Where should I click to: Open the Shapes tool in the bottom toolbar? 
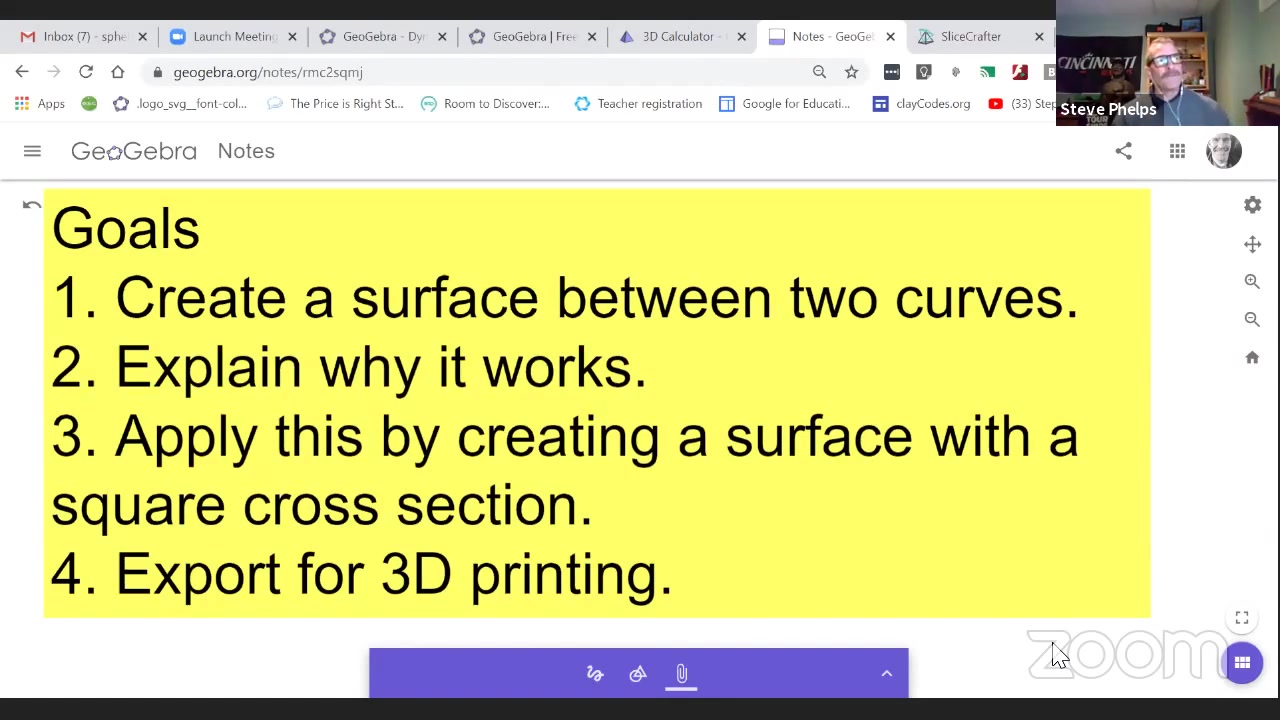pyautogui.click(x=638, y=673)
